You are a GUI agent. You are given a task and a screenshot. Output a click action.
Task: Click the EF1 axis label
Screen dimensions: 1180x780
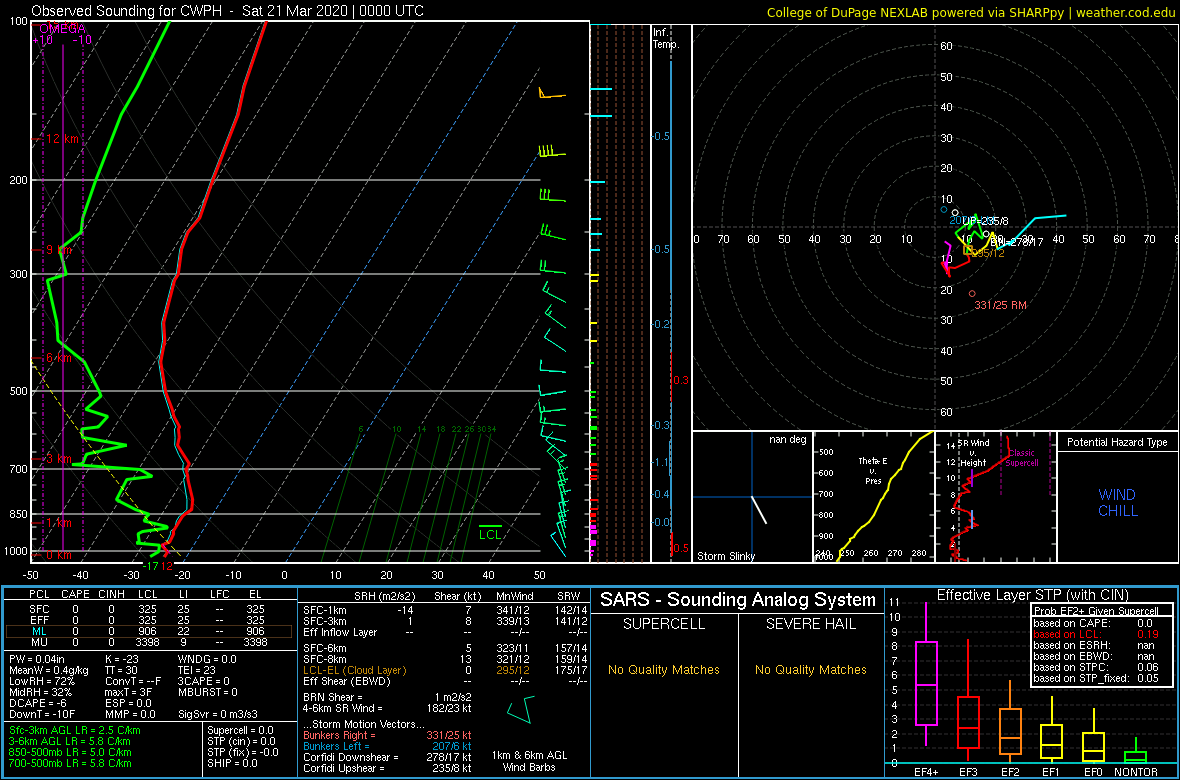tap(1052, 772)
